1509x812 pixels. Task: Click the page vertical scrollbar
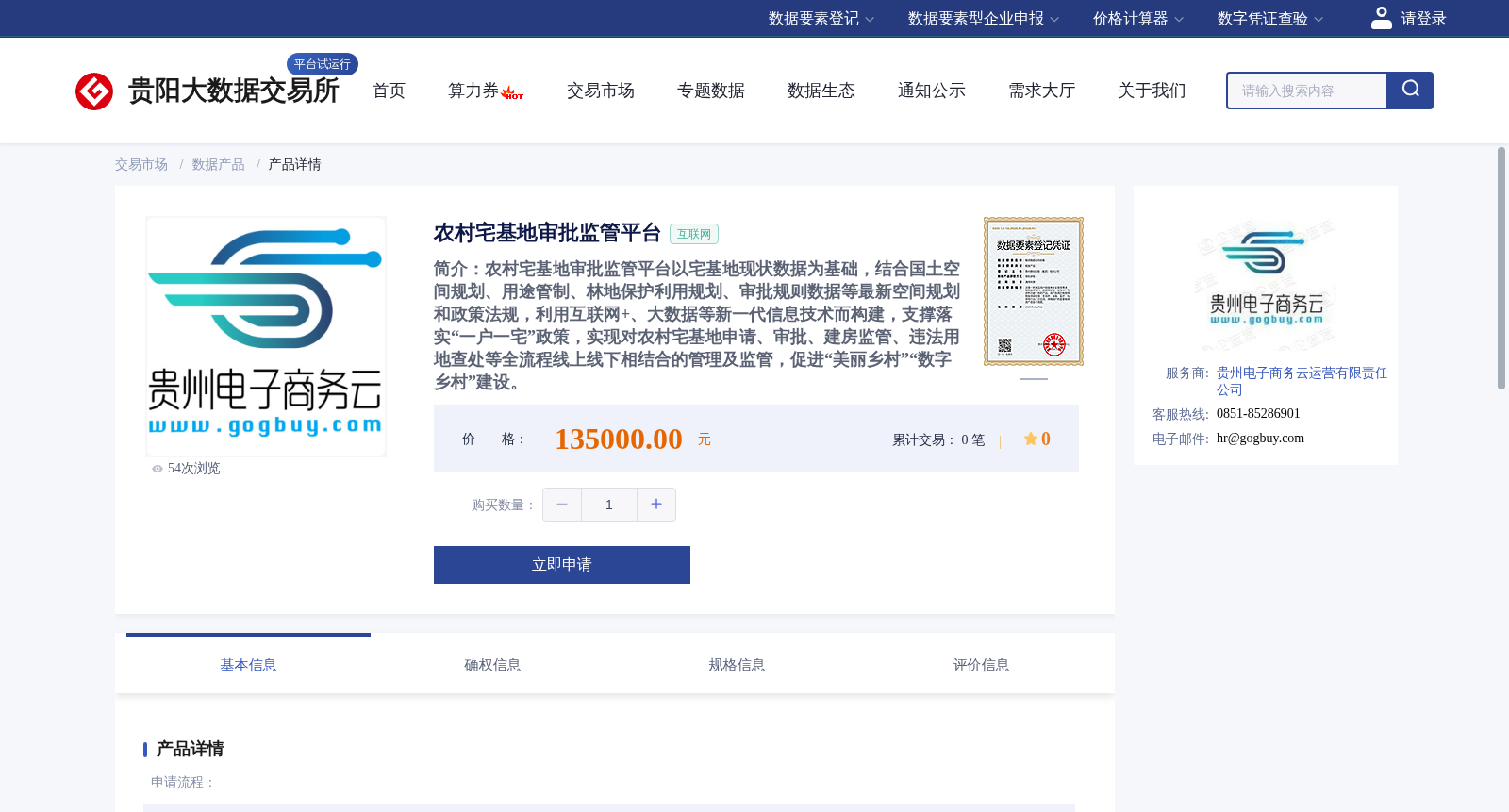point(1501,268)
